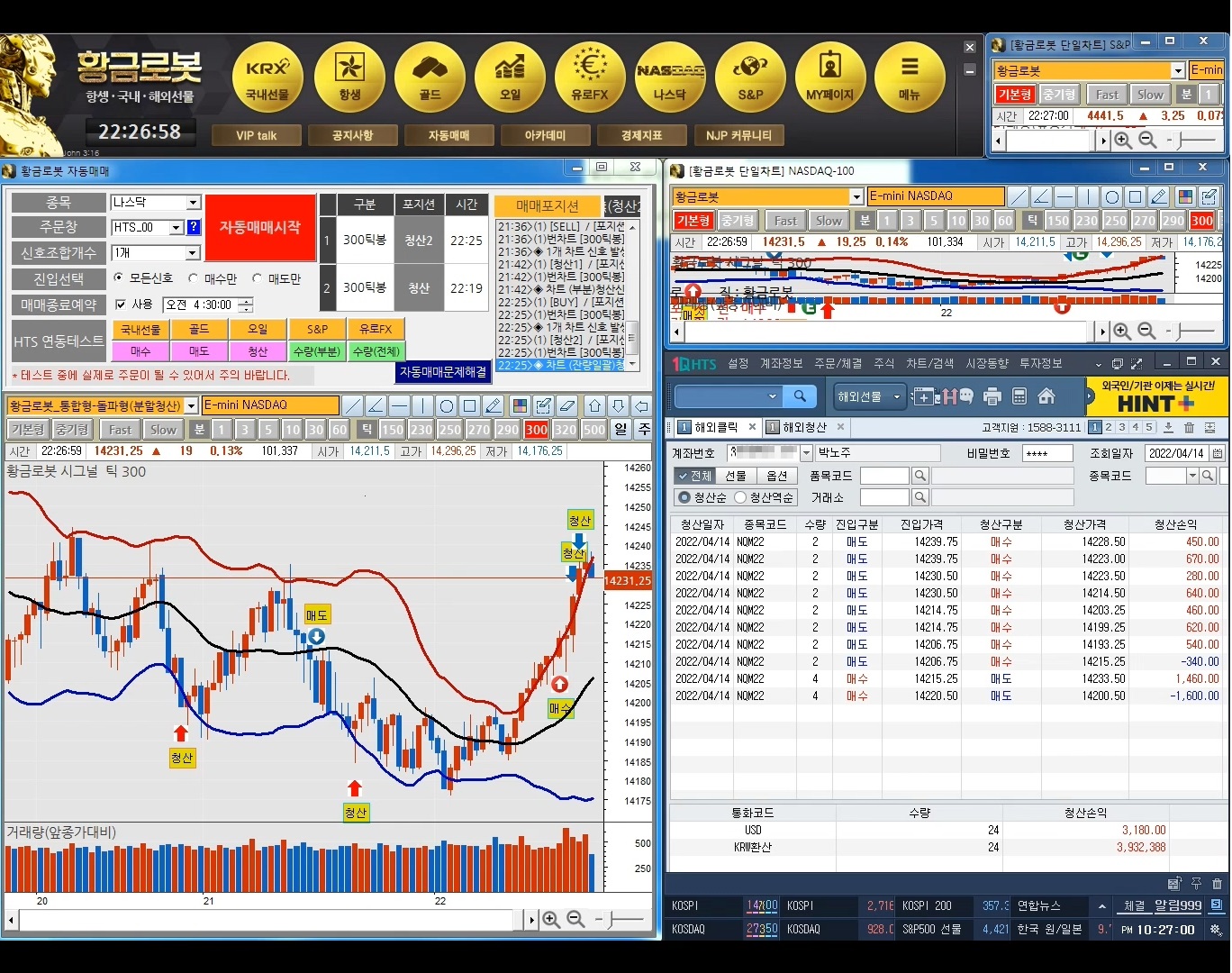Select the angle line tool in main chart
Viewport: 1232px width, 973px height.
pos(376,405)
